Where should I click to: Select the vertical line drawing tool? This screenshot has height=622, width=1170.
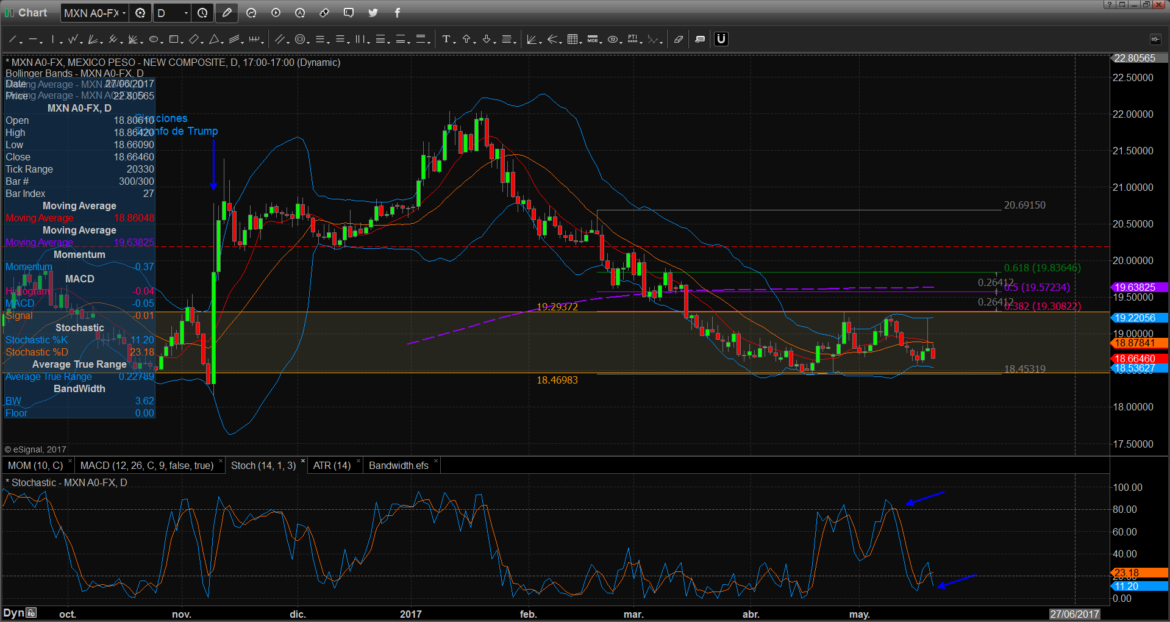click(52, 39)
